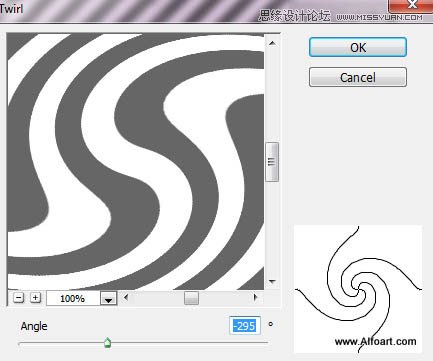This screenshot has height=361, width=433.
Task: Click the spiral twirl diagram thumbnail
Action: click(358, 289)
